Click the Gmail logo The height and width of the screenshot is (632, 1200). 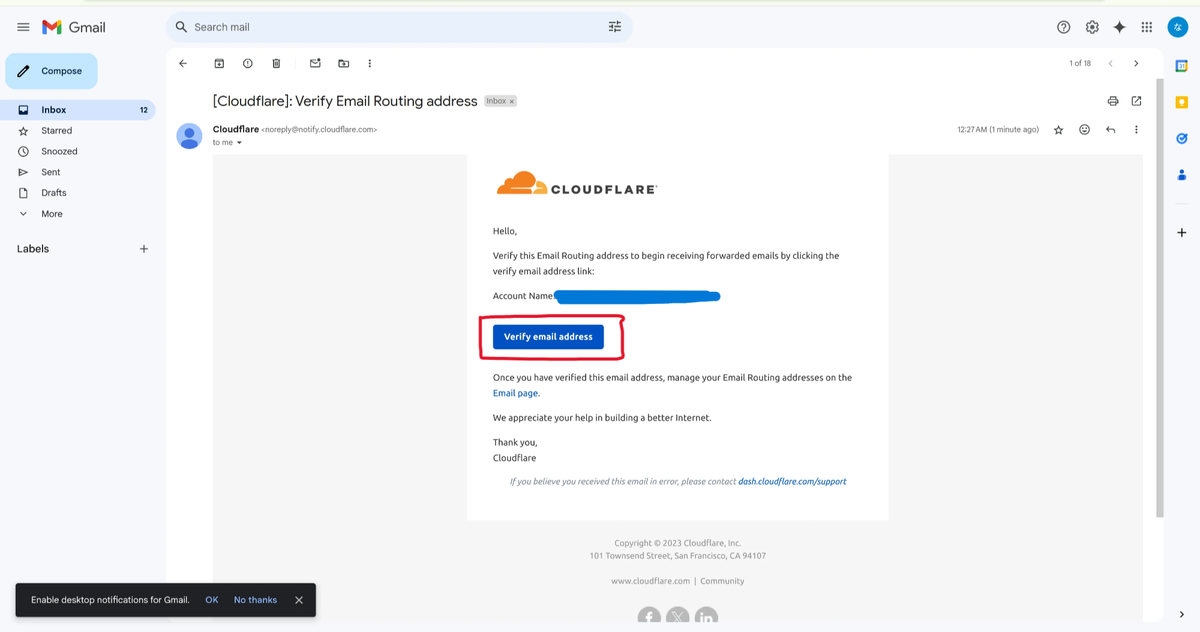click(x=74, y=27)
